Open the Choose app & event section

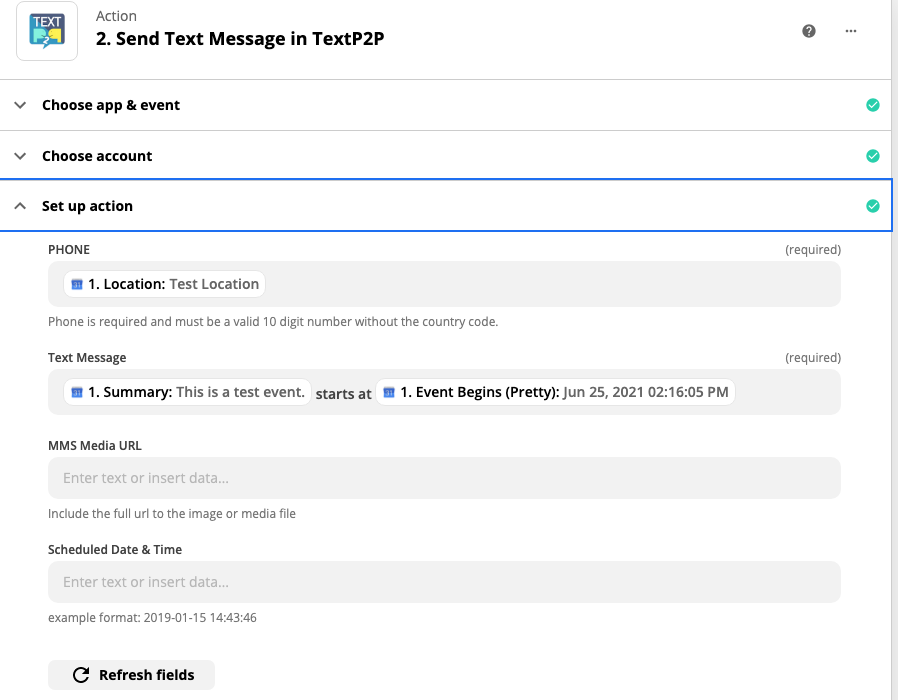coord(446,105)
